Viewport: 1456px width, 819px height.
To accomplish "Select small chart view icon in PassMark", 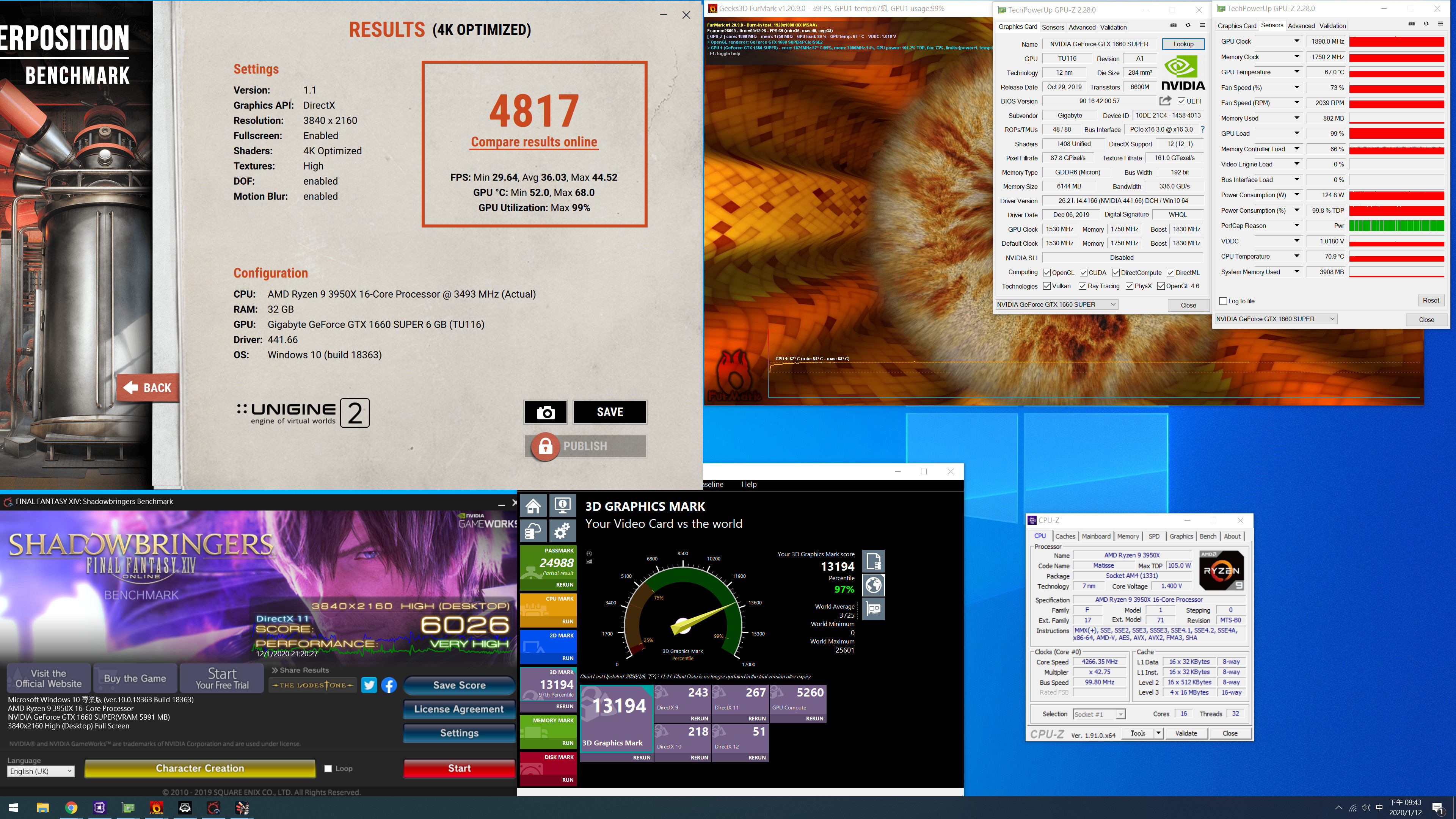I will pyautogui.click(x=589, y=561).
